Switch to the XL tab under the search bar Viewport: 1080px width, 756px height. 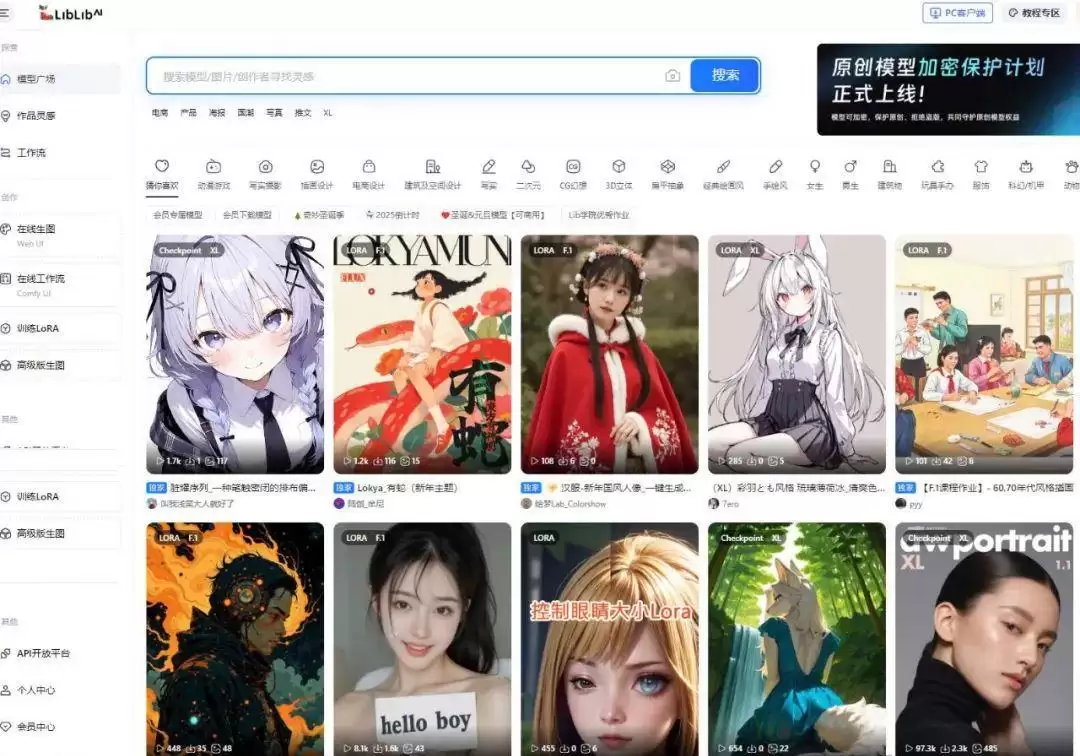coord(327,113)
